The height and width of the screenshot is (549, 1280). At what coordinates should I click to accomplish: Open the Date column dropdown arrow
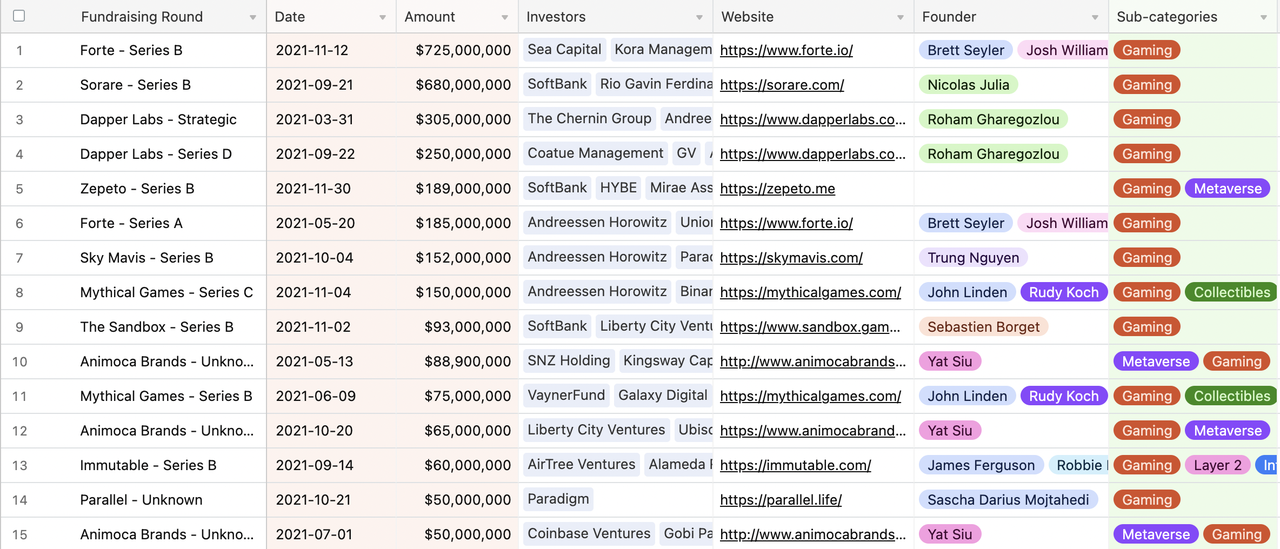coord(382,18)
